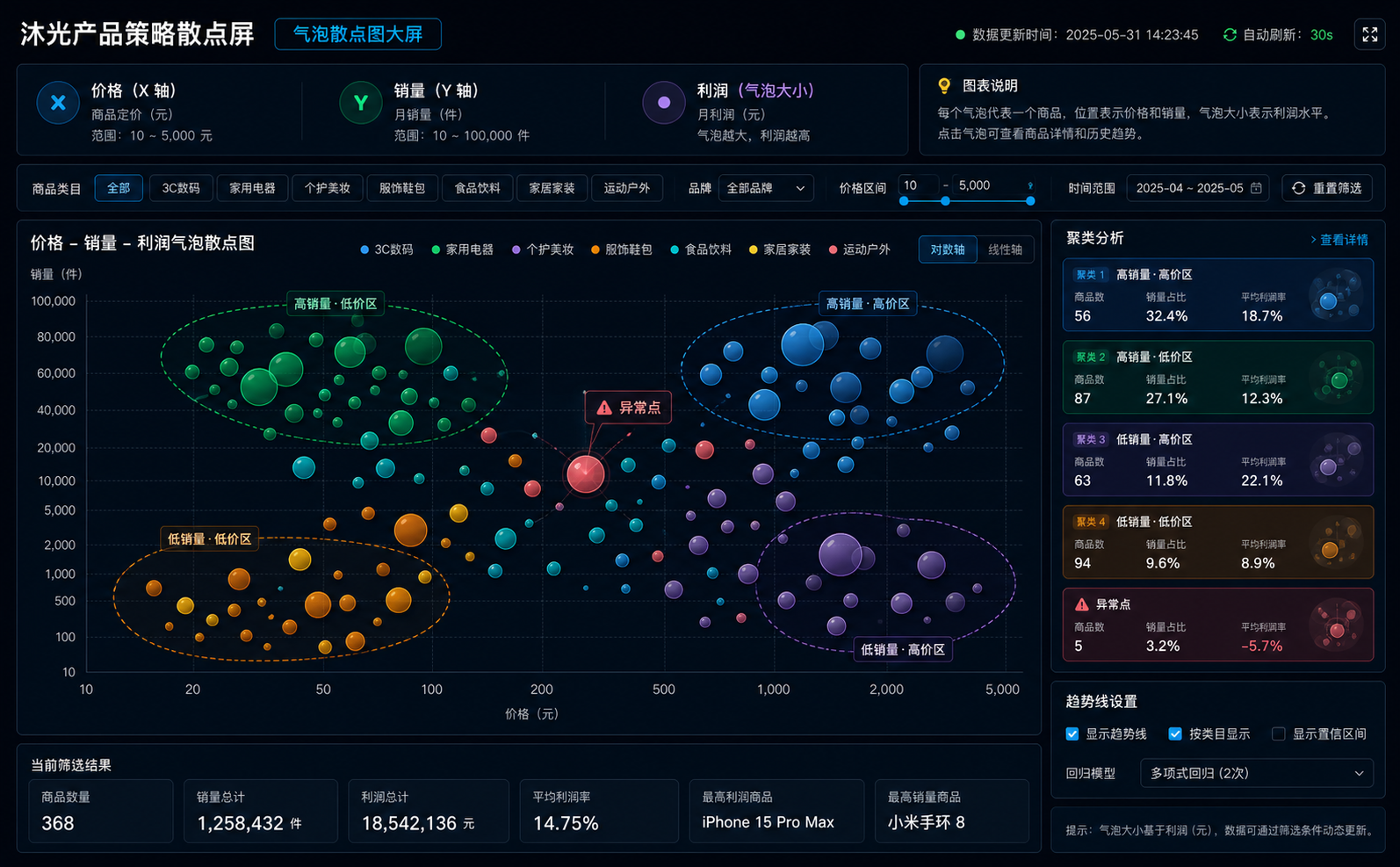Click the red warning icon in 异常点 card

1082,604
